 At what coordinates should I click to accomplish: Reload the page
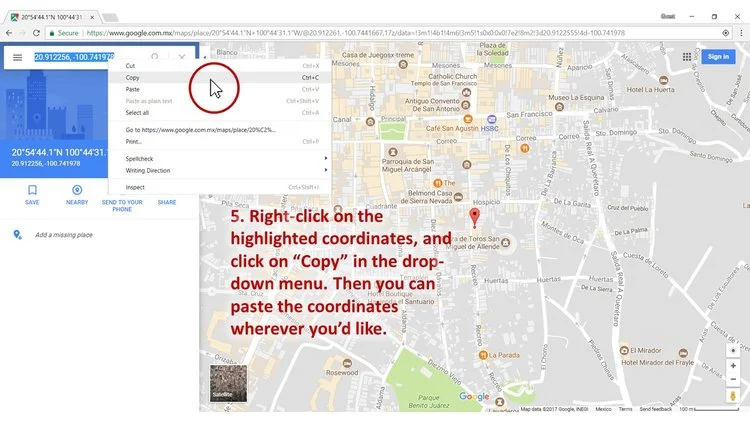coord(36,33)
